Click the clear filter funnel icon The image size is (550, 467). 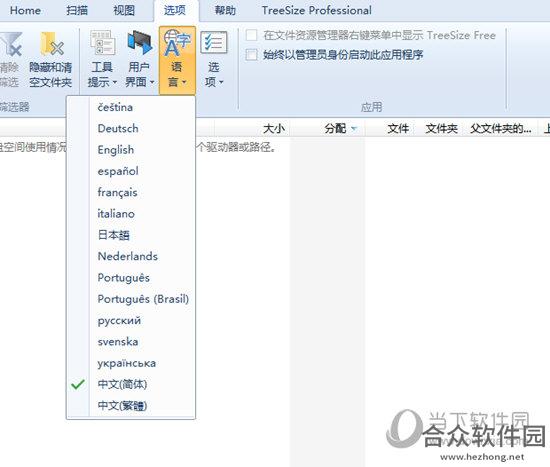pyautogui.click(x=11, y=44)
